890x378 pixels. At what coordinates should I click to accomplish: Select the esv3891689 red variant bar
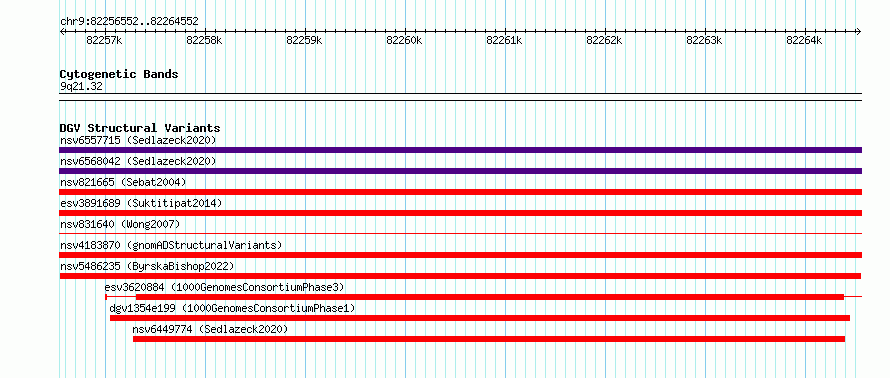(x=460, y=213)
